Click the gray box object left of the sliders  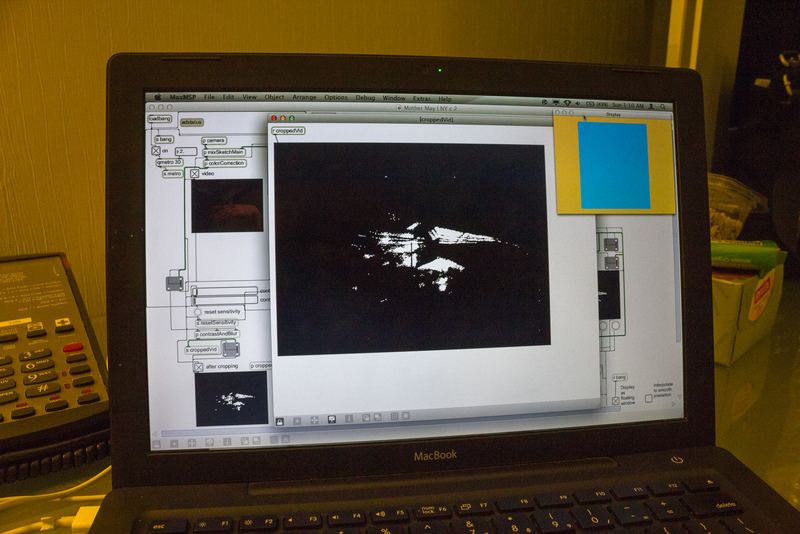pyautogui.click(x=174, y=283)
